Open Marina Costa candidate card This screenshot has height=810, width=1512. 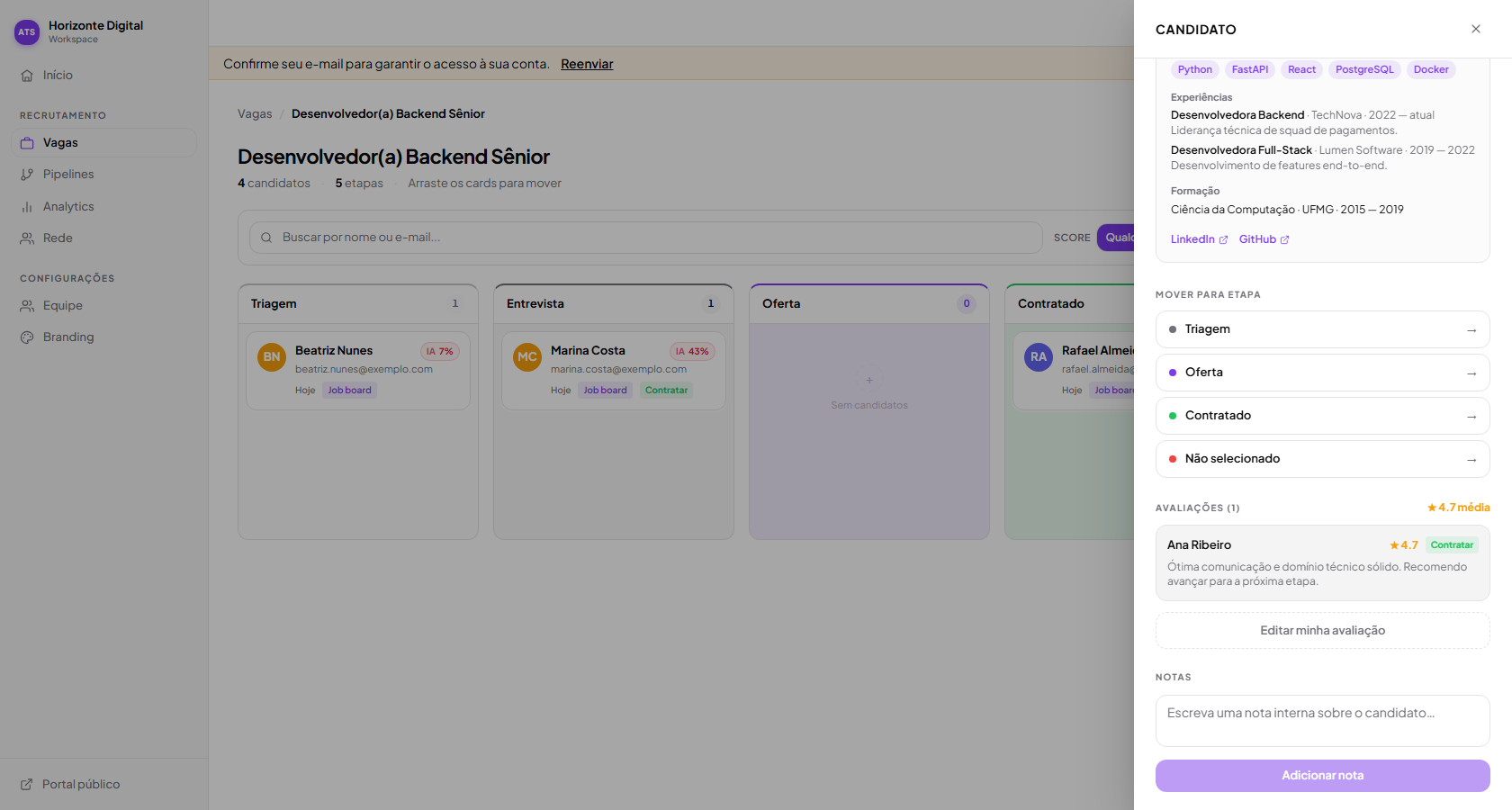[614, 371]
